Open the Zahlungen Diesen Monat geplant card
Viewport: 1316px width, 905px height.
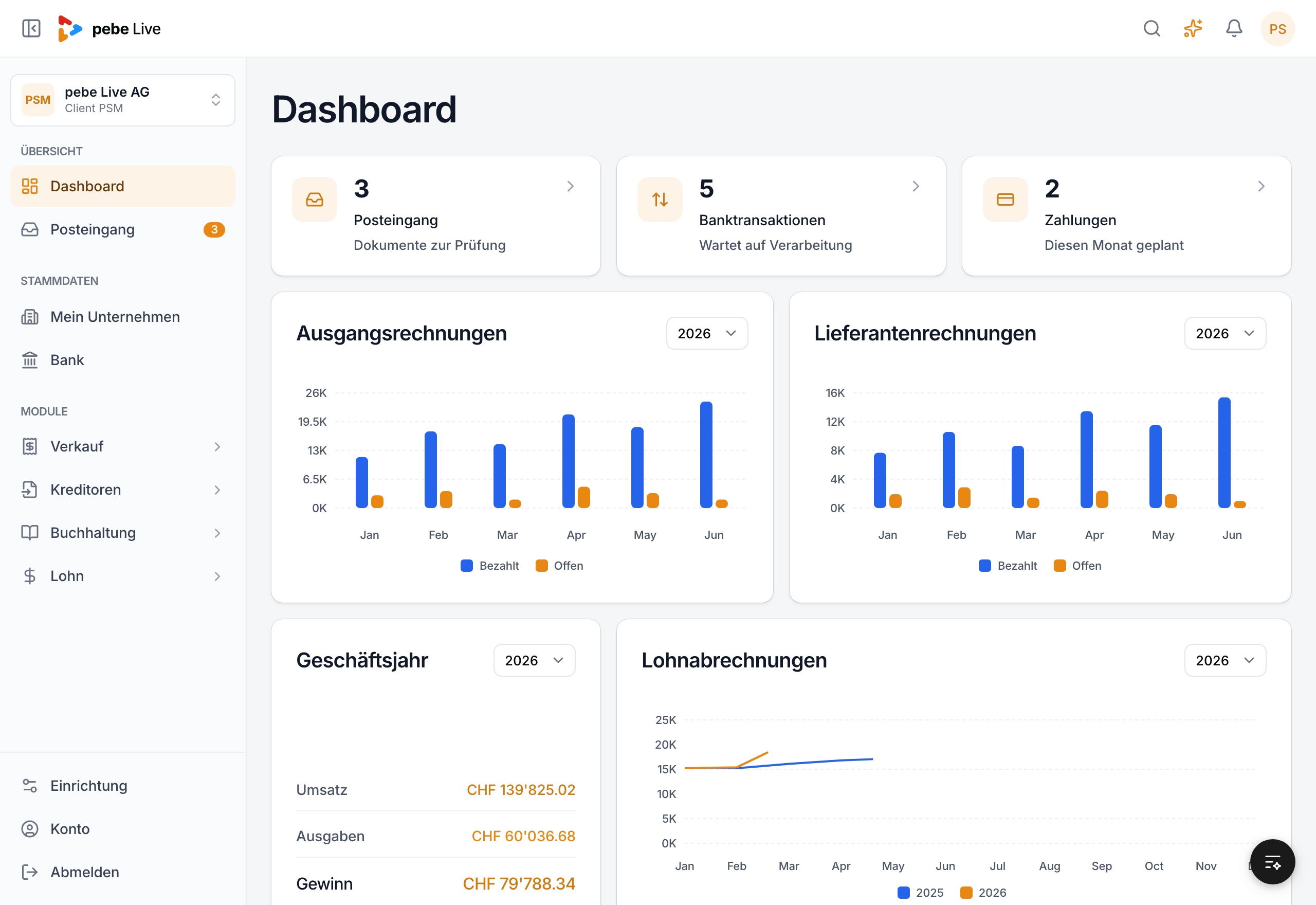click(1126, 216)
